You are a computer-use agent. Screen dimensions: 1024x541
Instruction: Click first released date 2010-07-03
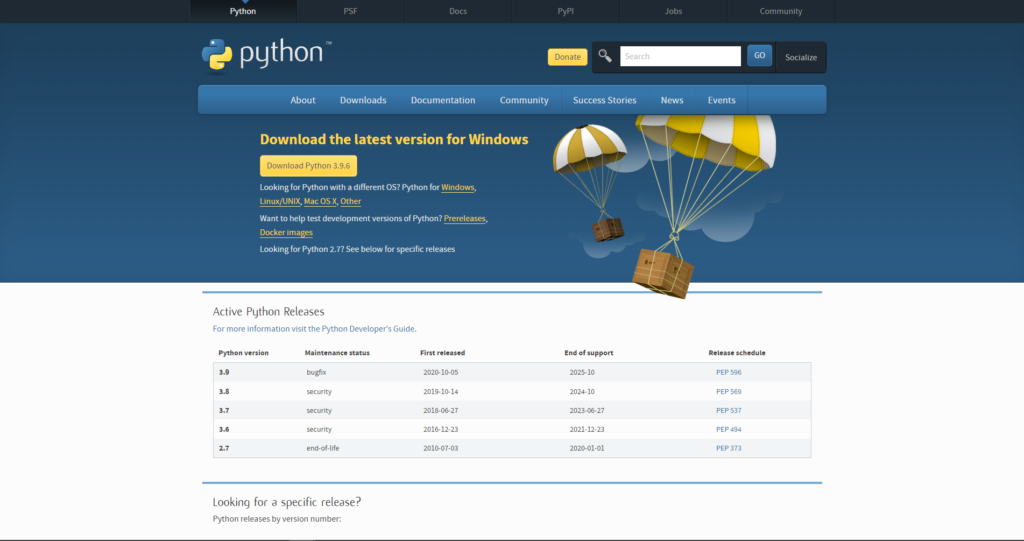[441, 449]
